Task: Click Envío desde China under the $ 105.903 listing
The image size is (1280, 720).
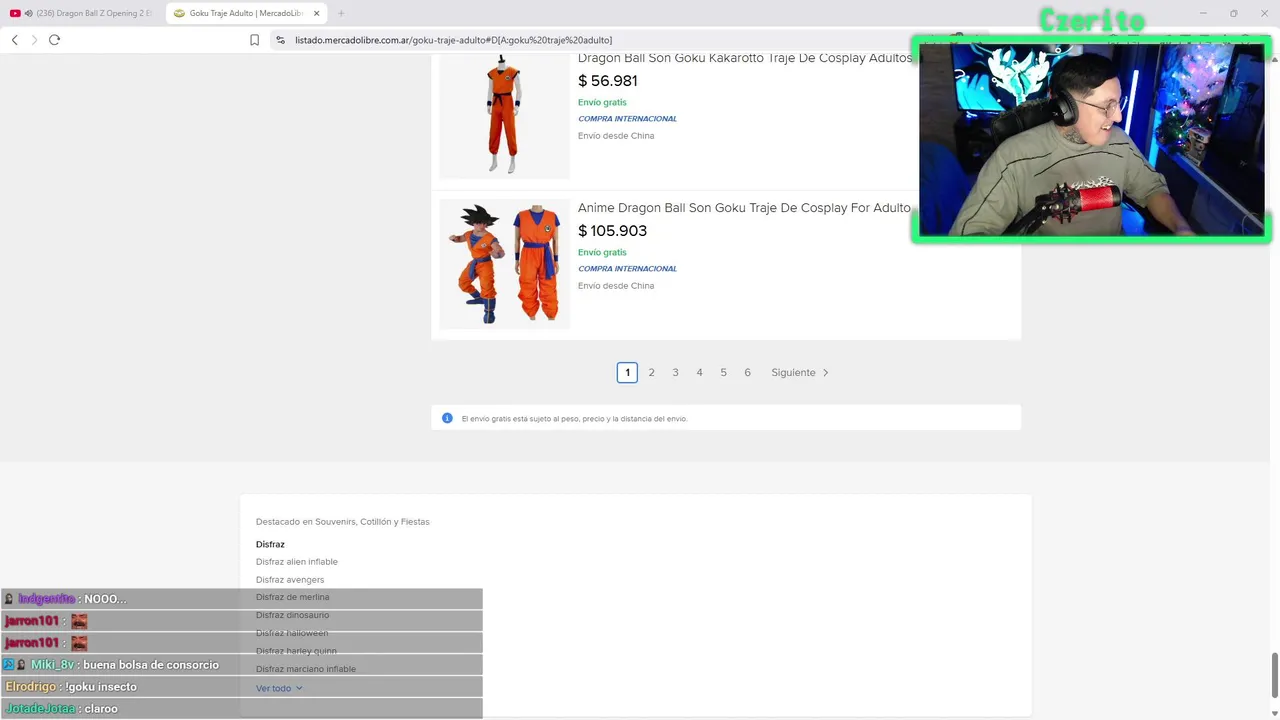Action: click(616, 286)
